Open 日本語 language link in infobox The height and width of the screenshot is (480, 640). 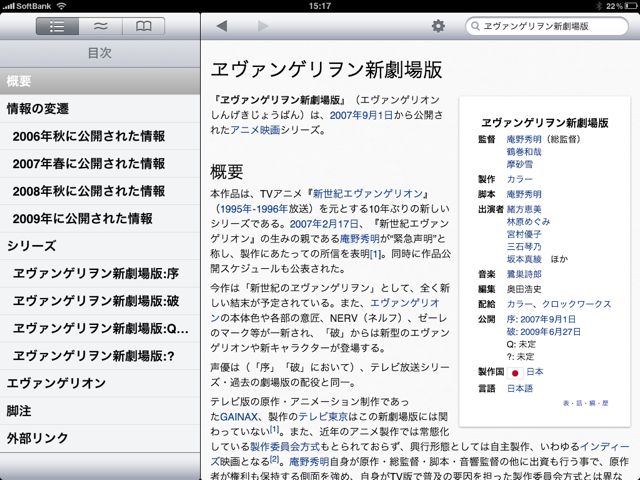(x=520, y=389)
